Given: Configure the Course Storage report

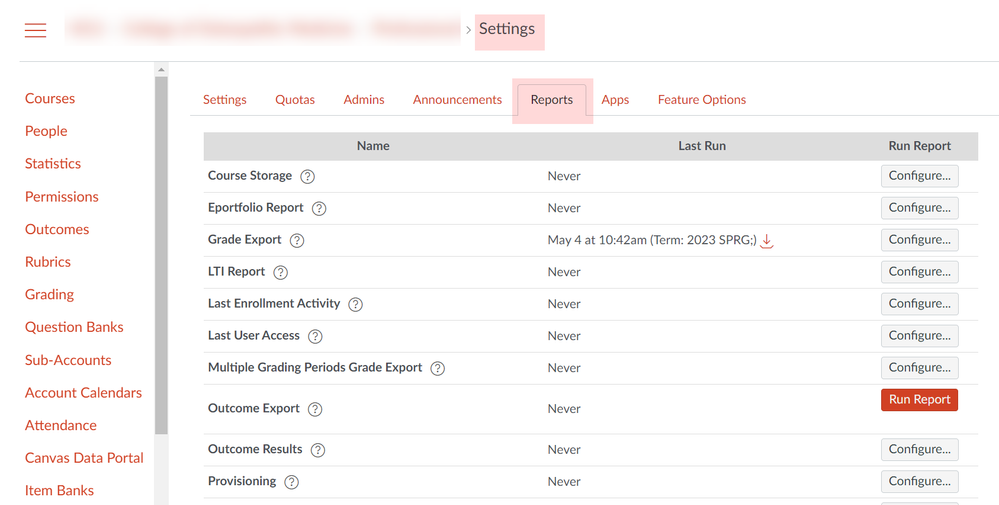Looking at the screenshot, I should pos(919,176).
